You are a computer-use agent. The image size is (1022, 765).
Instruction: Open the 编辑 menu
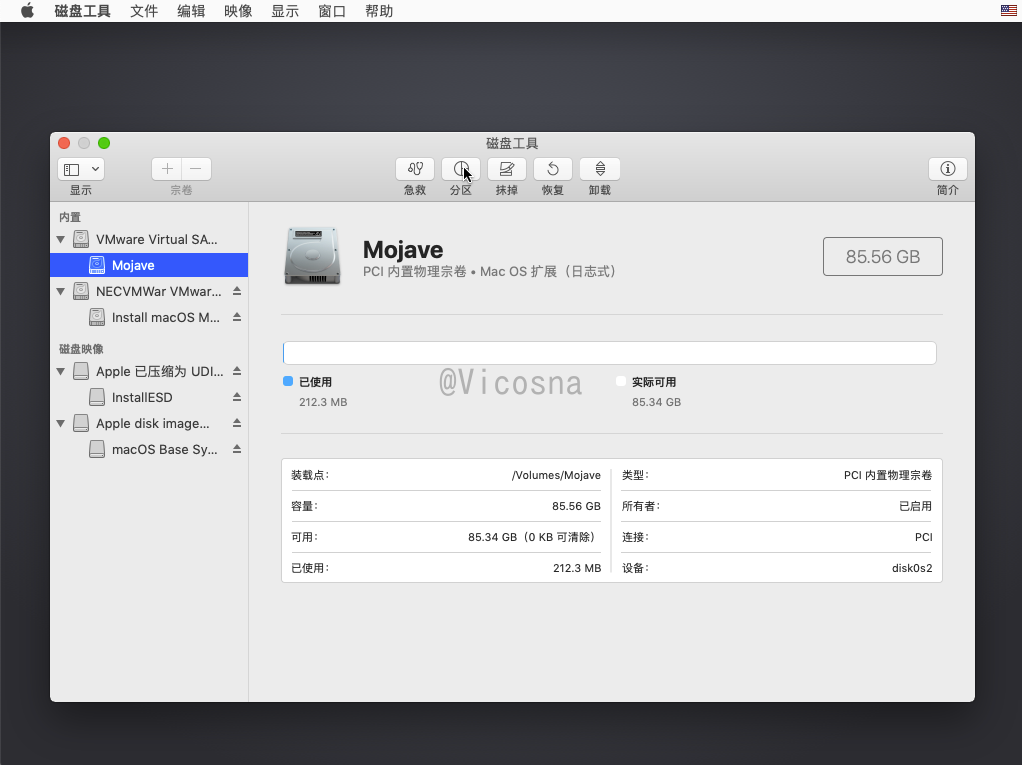pos(191,11)
